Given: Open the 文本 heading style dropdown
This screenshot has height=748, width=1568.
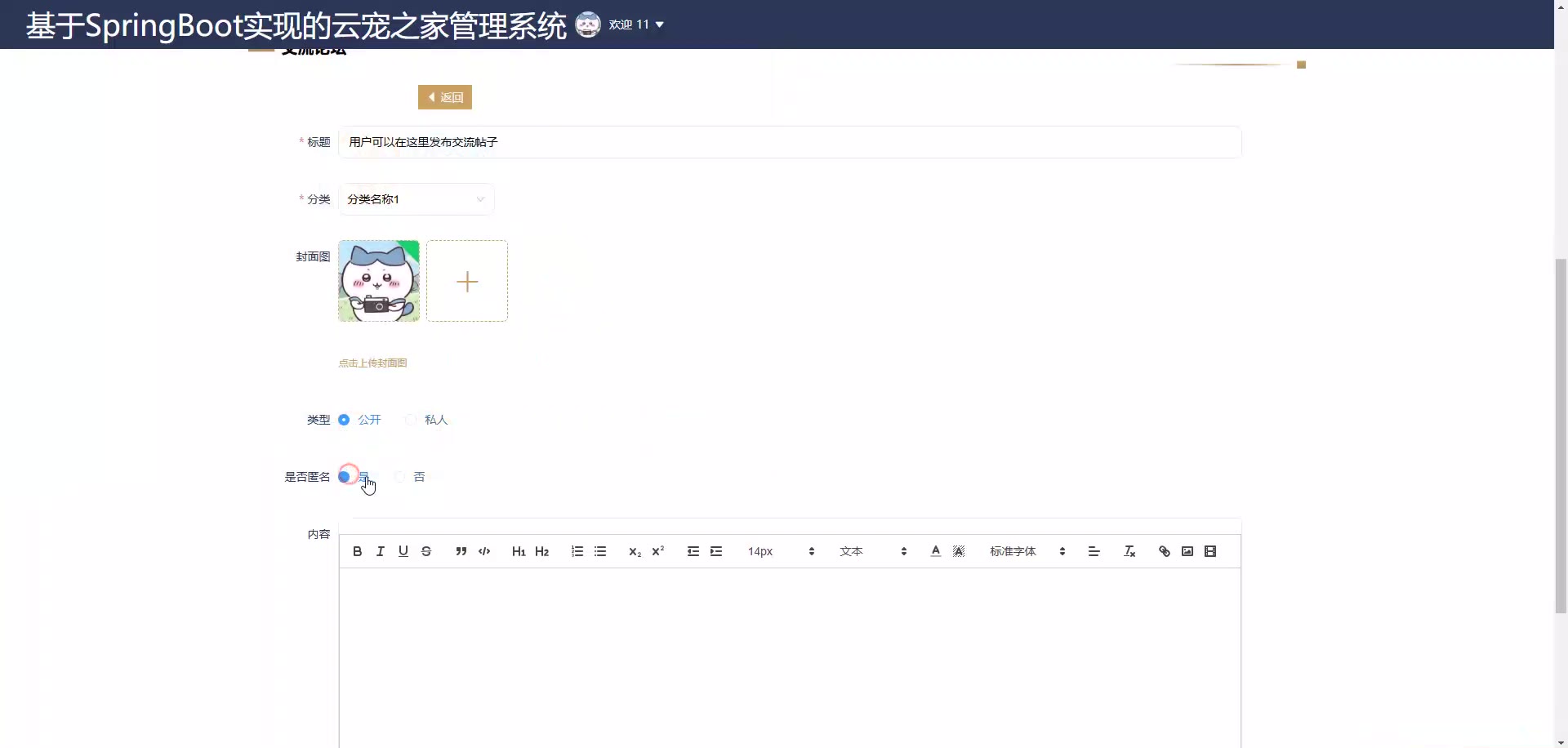Looking at the screenshot, I should click(873, 551).
